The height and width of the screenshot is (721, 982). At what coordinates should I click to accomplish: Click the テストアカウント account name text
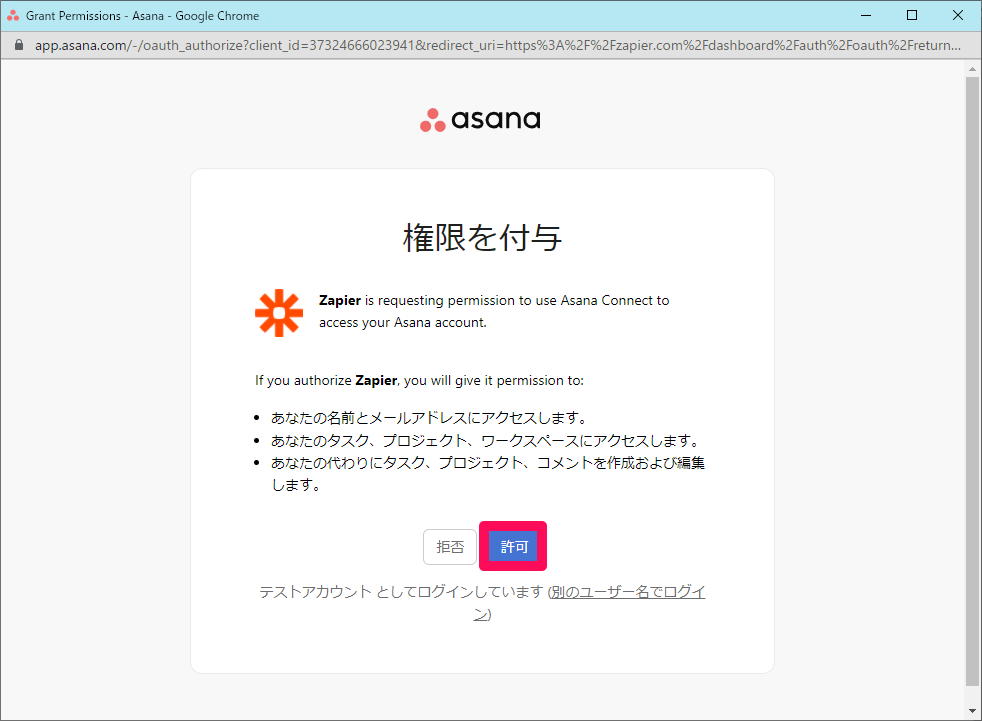coord(310,591)
